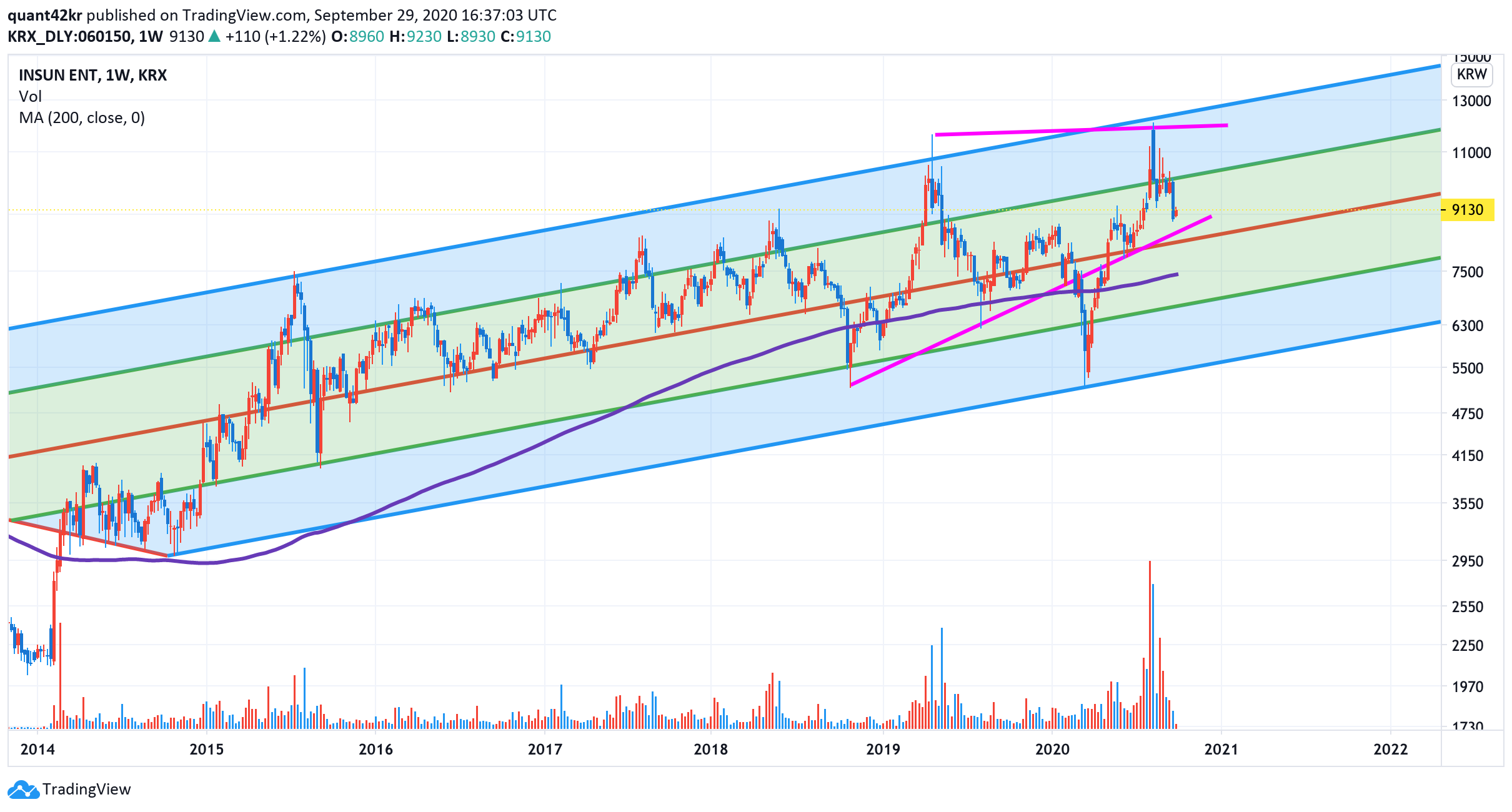Click the 2018 label on time axis

click(710, 749)
